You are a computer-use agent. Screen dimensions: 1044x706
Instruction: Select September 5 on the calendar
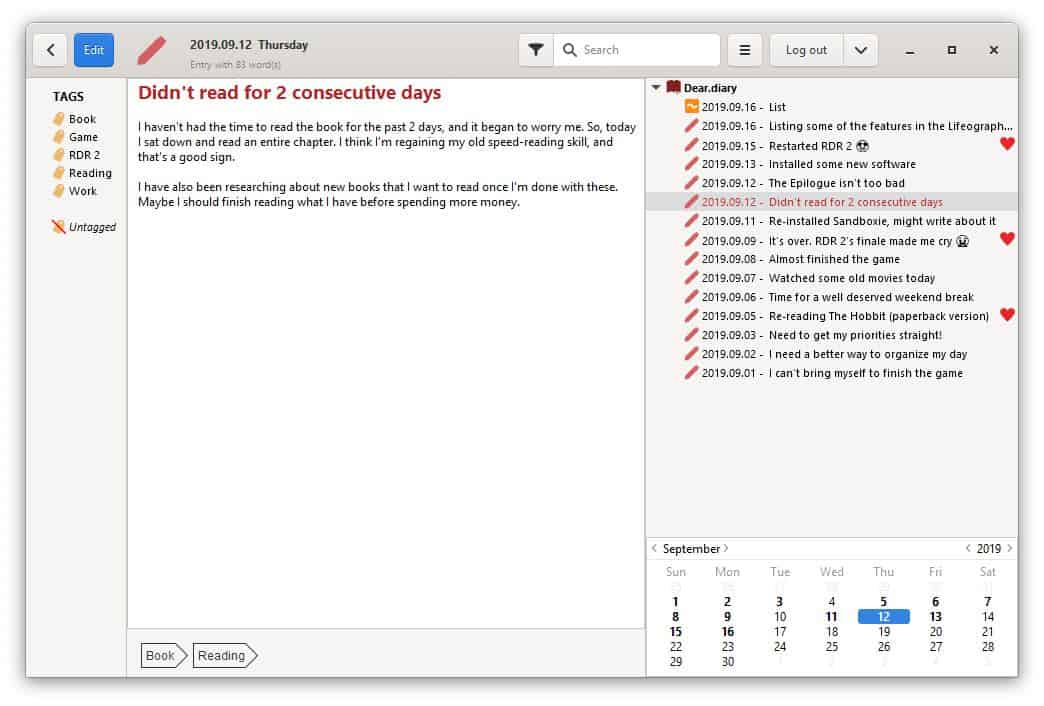pos(883,602)
